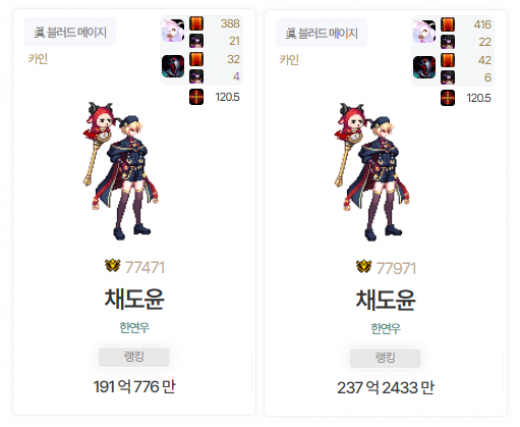Click character sprite thumbnail on right card
This screenshot has width=520, height=427.
pos(372,172)
